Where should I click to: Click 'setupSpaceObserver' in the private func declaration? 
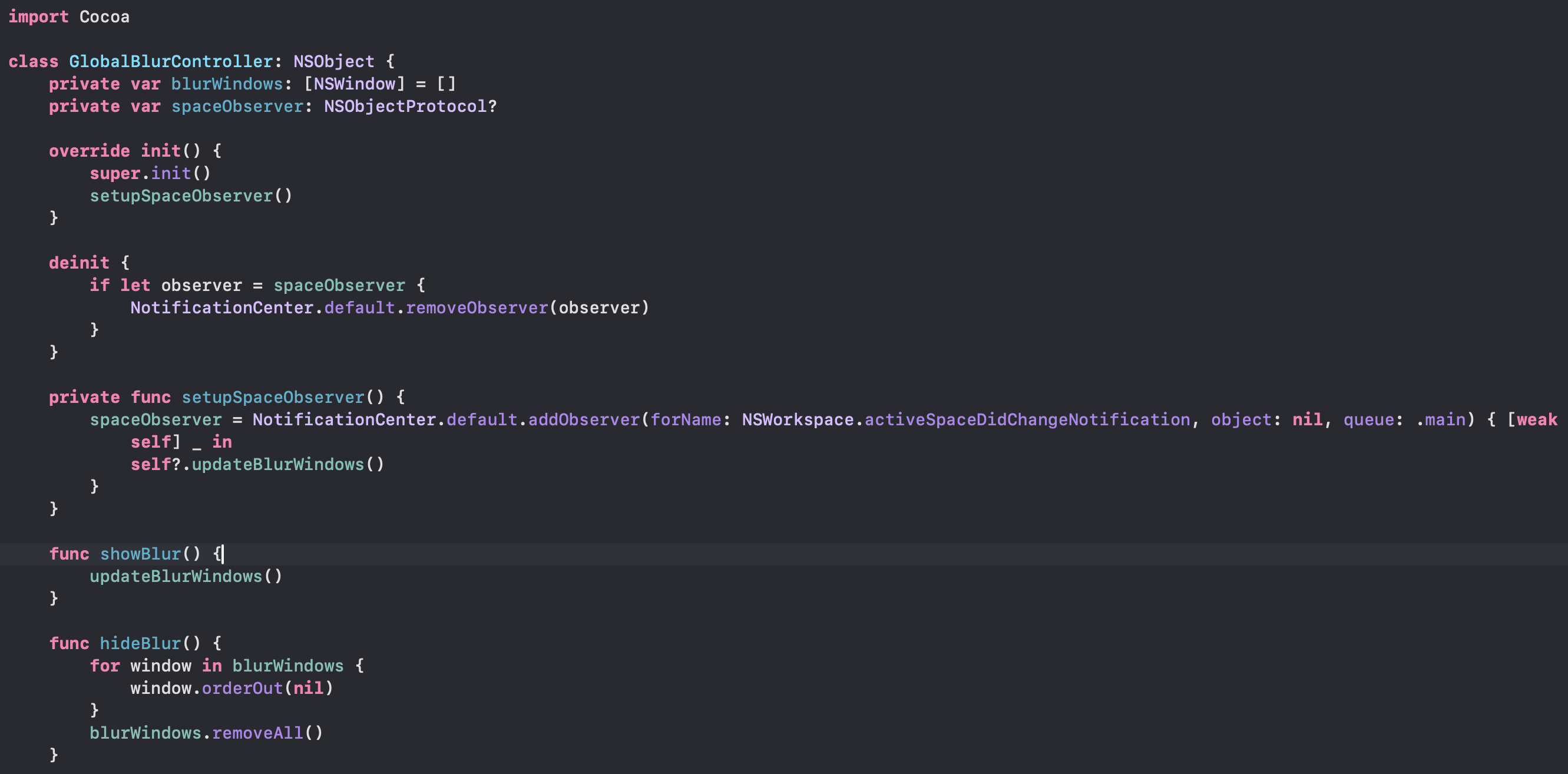pyautogui.click(x=273, y=398)
